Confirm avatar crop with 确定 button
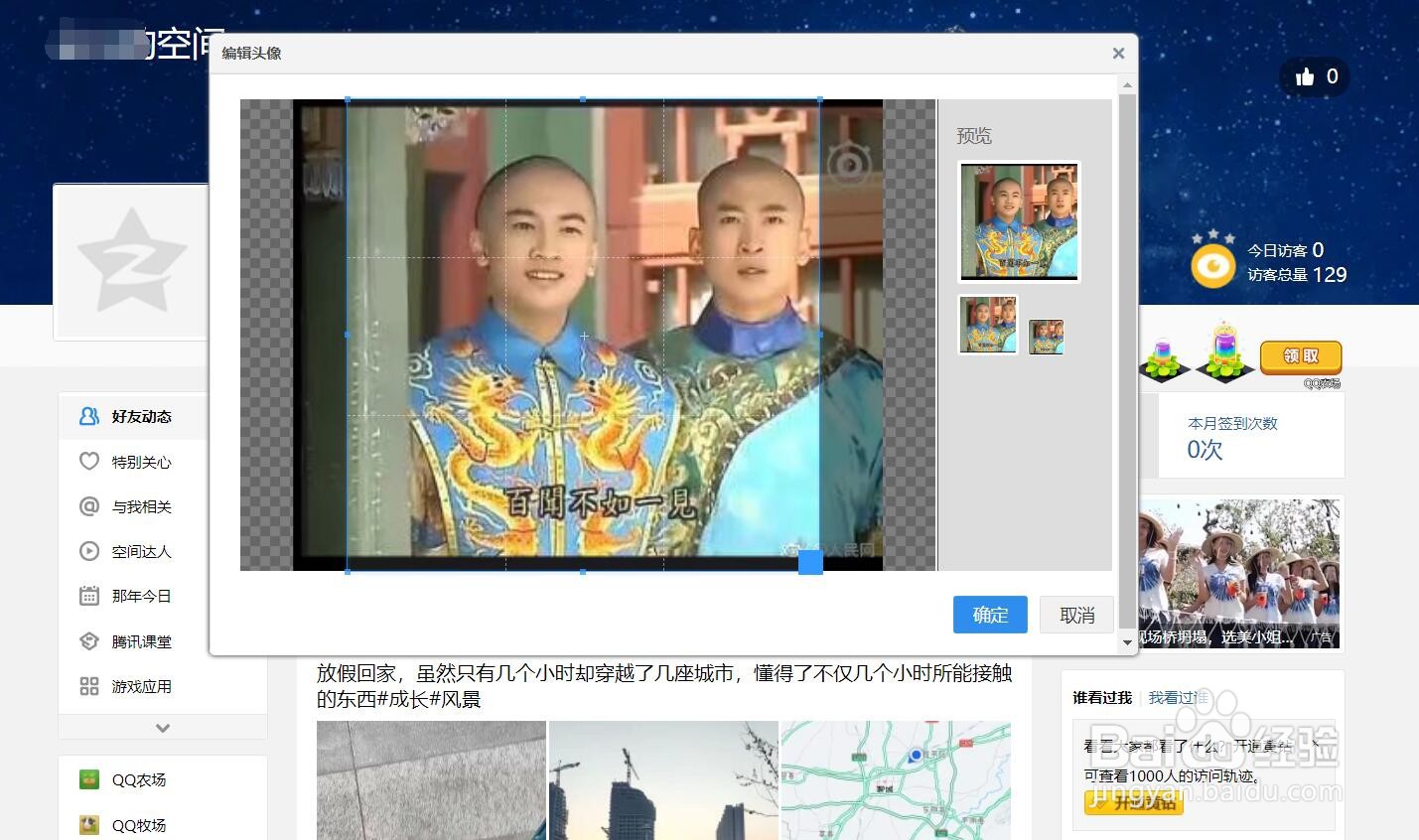The height and width of the screenshot is (840, 1419). pos(989,615)
